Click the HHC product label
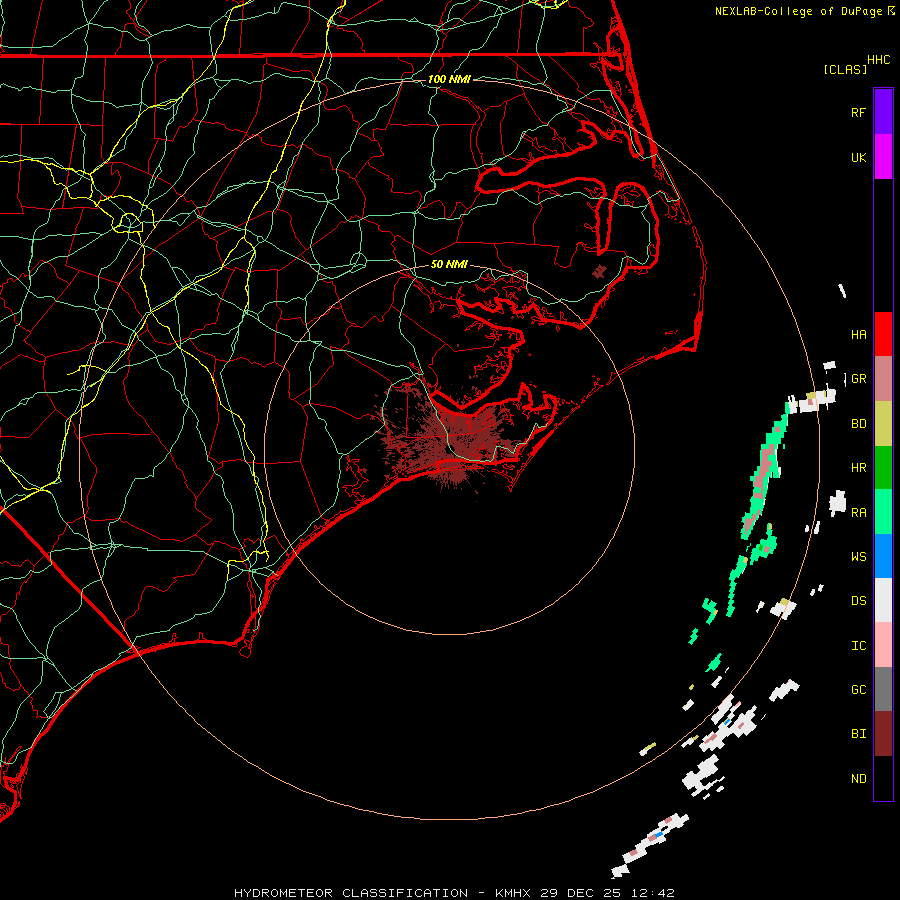Image resolution: width=900 pixels, height=900 pixels. 879,60
